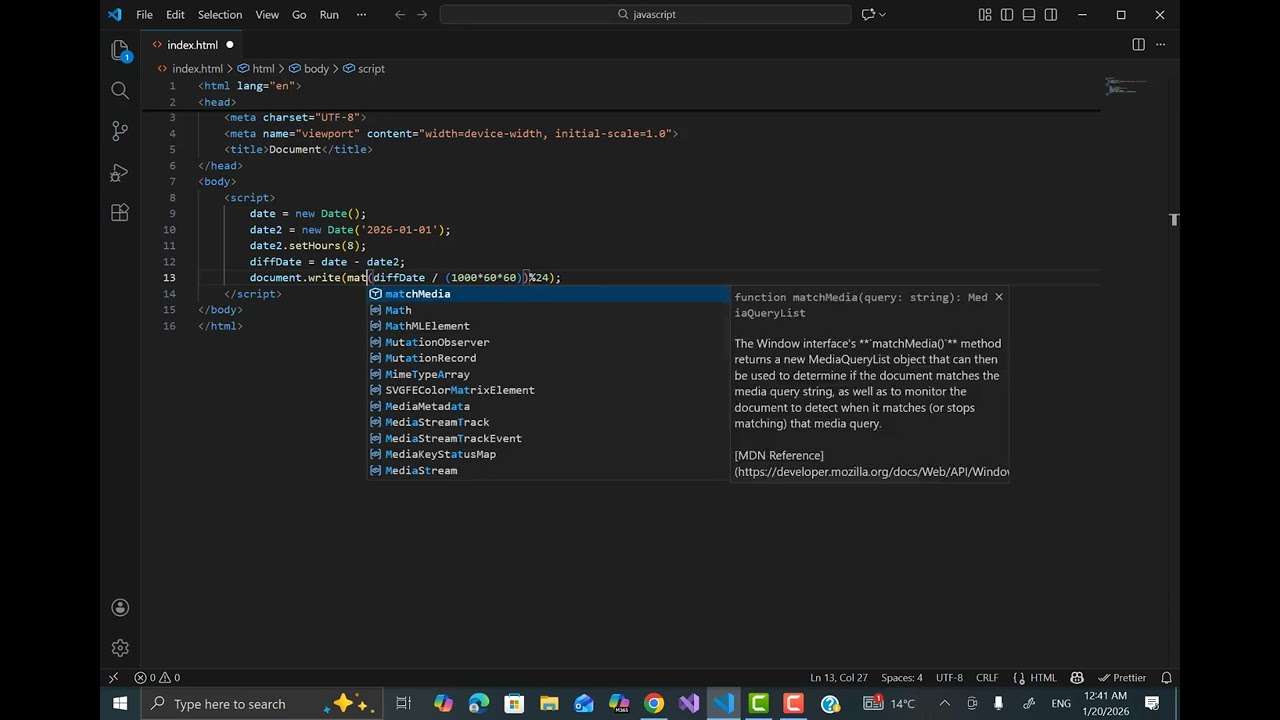Open the Run menu

click(329, 14)
